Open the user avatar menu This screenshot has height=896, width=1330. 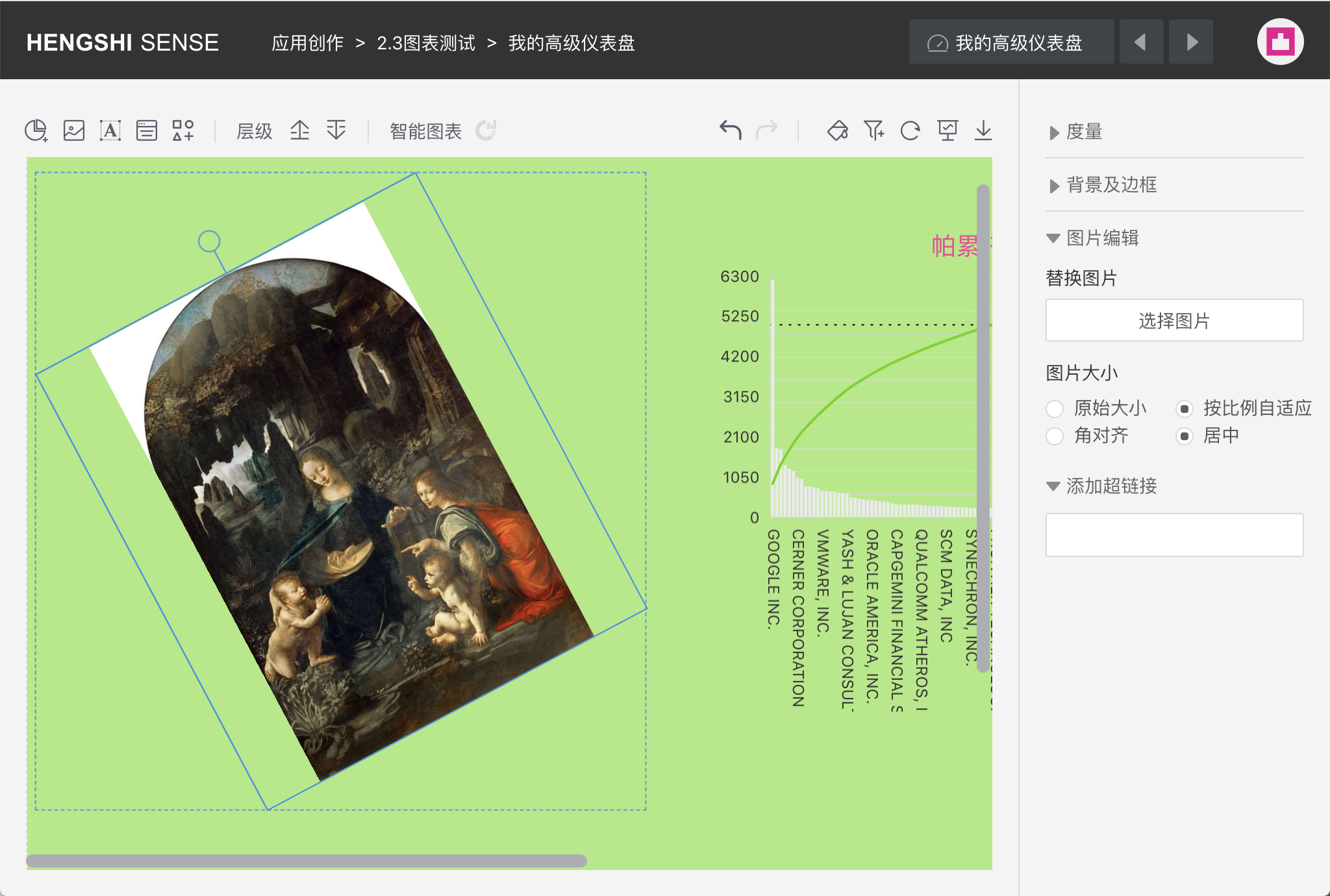coord(1280,42)
